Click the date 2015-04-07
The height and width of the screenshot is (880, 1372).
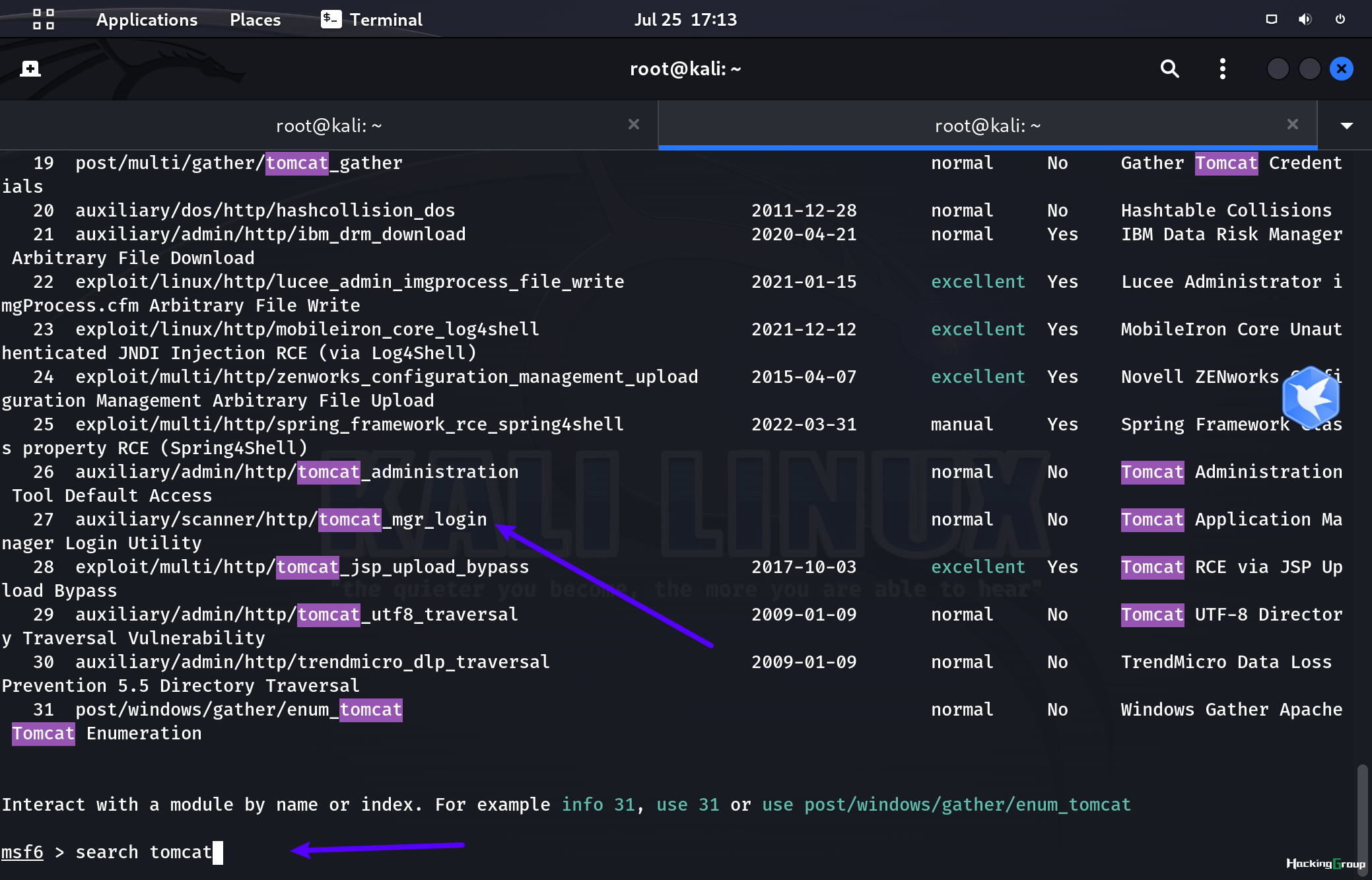[x=804, y=377]
